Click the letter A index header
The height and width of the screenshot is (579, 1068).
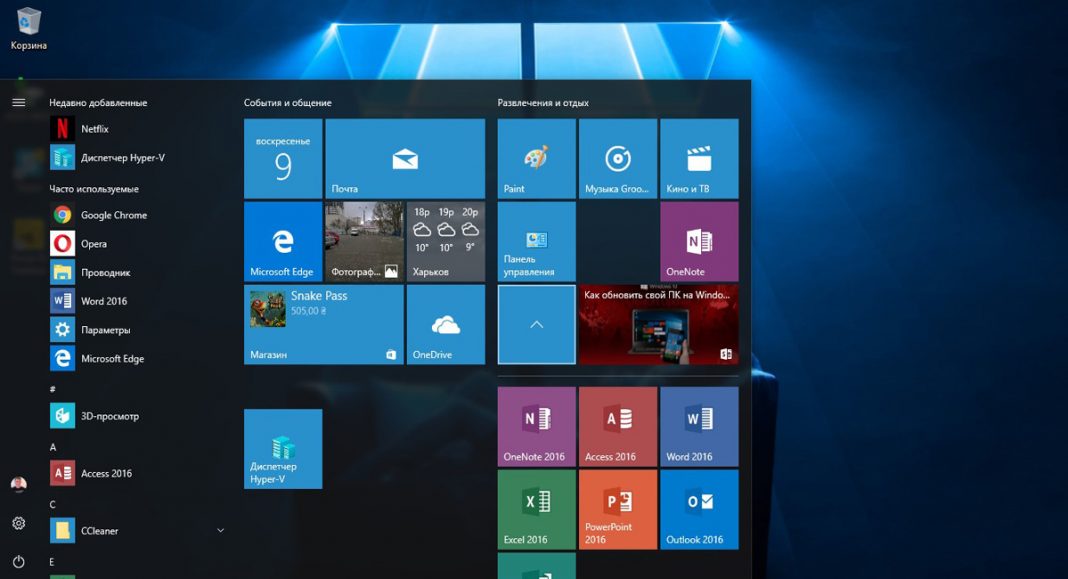[x=52, y=447]
